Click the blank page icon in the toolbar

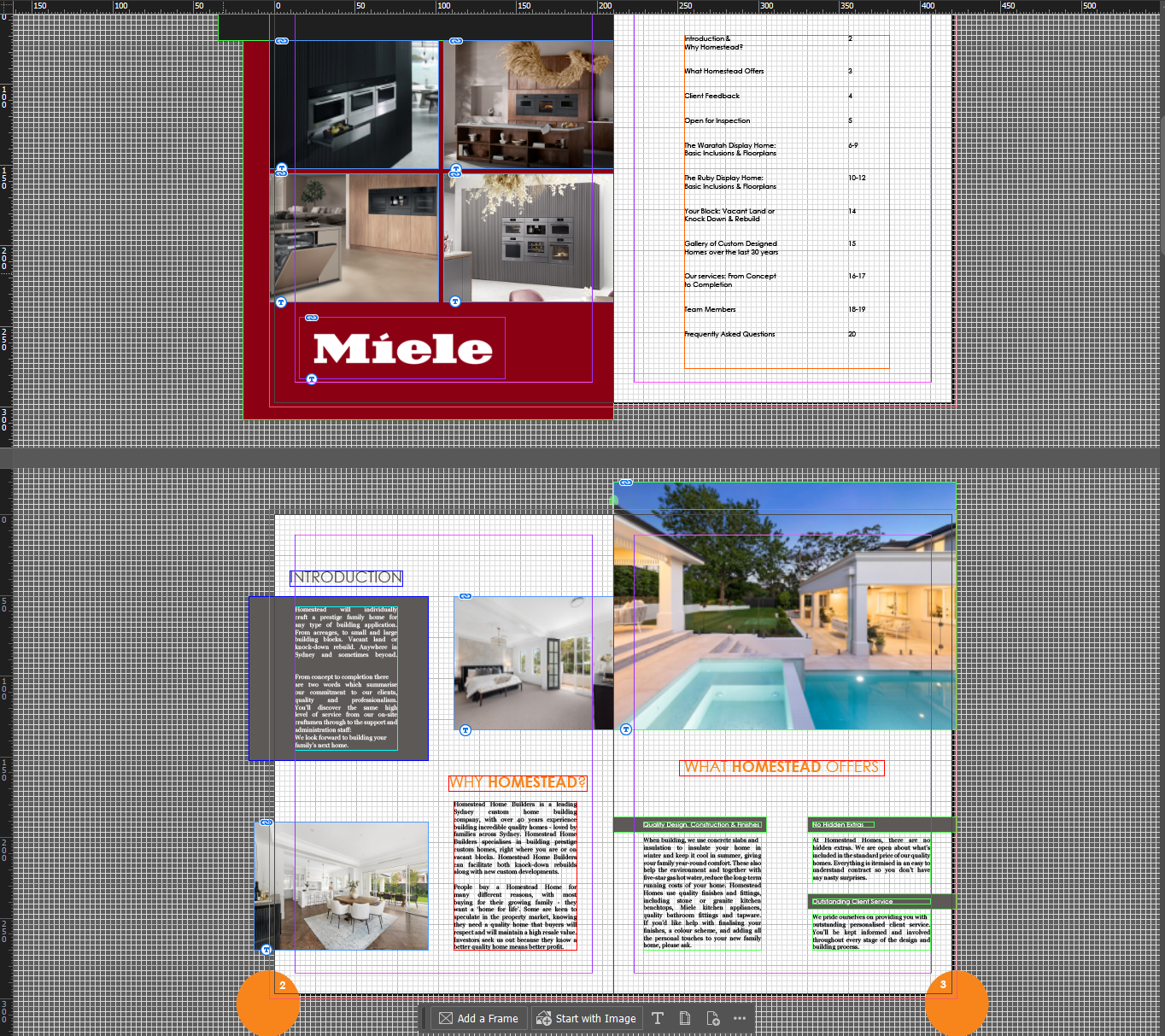coord(685,1018)
